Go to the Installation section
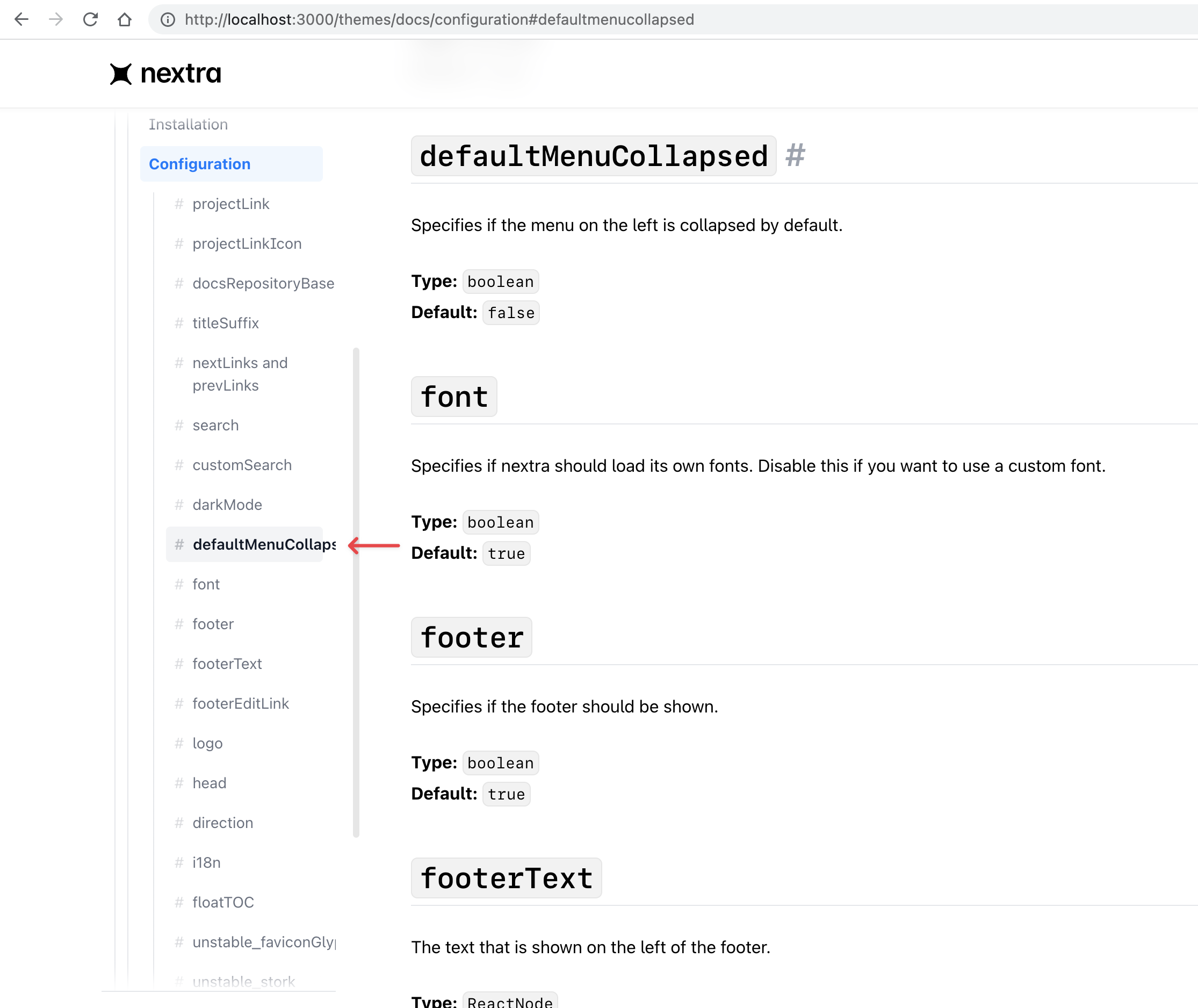The height and width of the screenshot is (1008, 1198). [x=189, y=125]
